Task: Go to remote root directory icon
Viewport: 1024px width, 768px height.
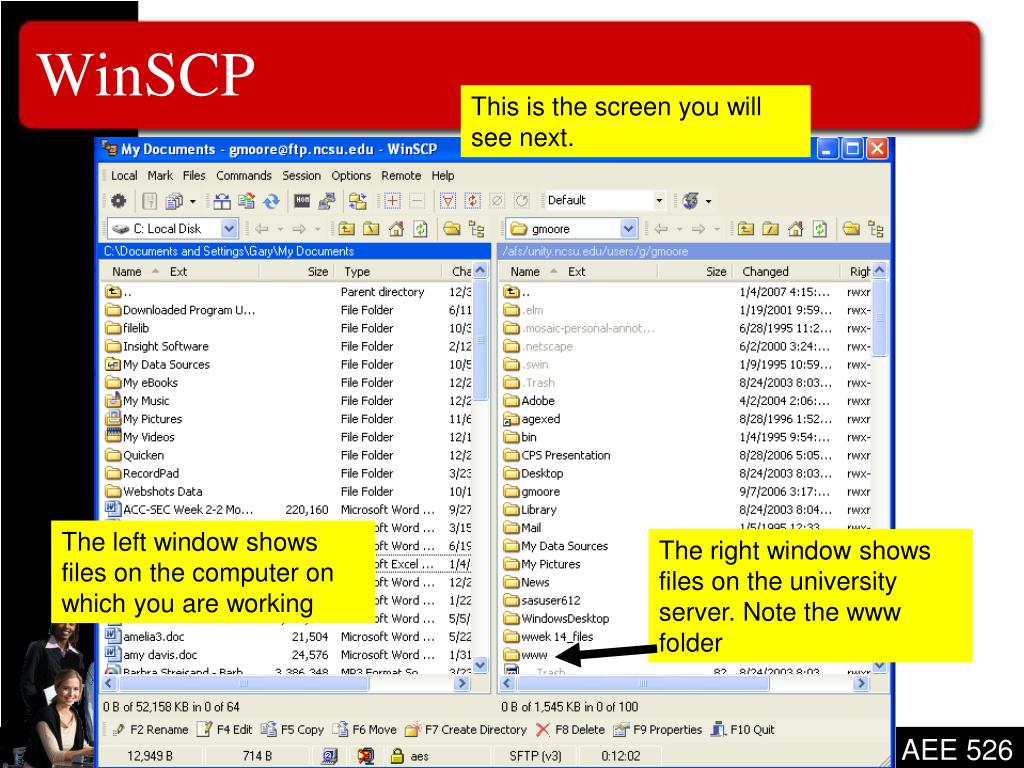Action: point(771,229)
